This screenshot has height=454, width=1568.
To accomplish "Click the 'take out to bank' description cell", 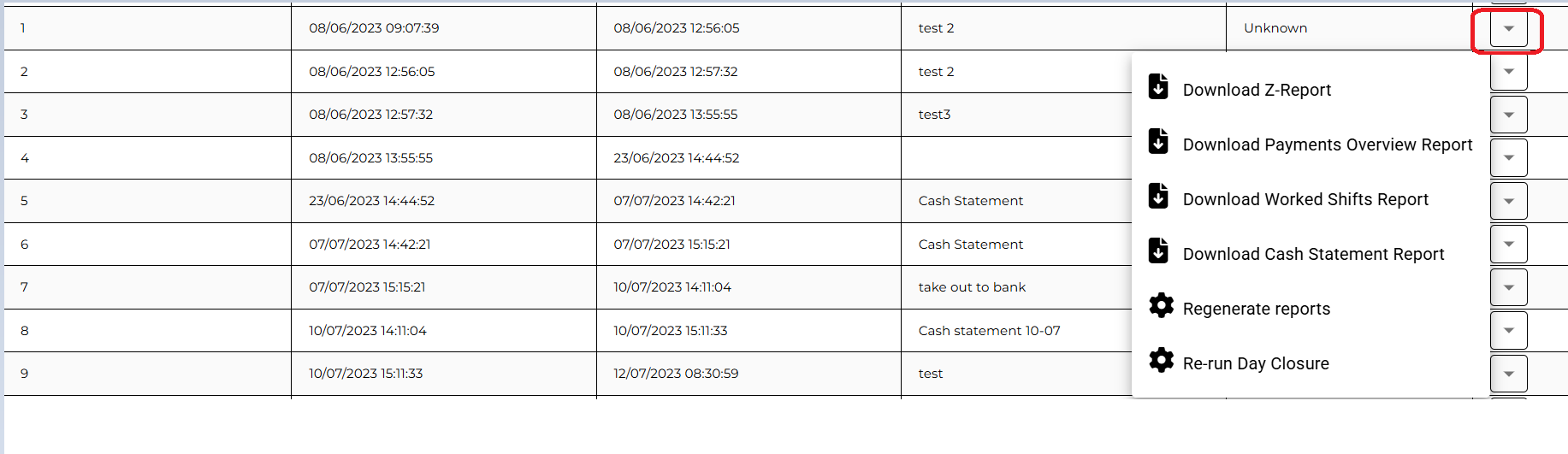I will [x=972, y=287].
